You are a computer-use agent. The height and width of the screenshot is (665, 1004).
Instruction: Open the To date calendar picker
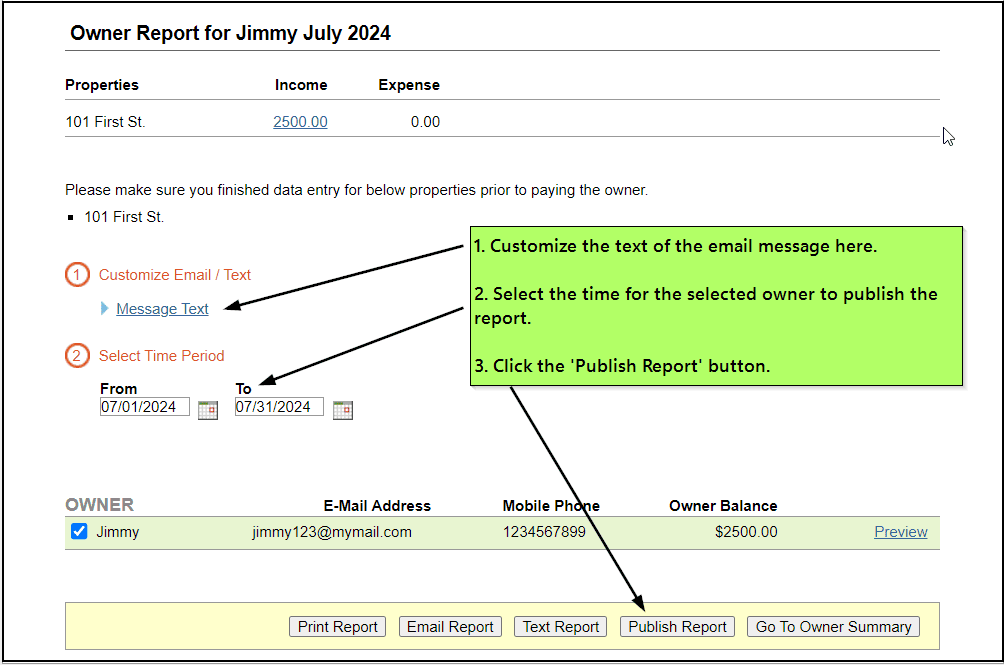[x=343, y=409]
